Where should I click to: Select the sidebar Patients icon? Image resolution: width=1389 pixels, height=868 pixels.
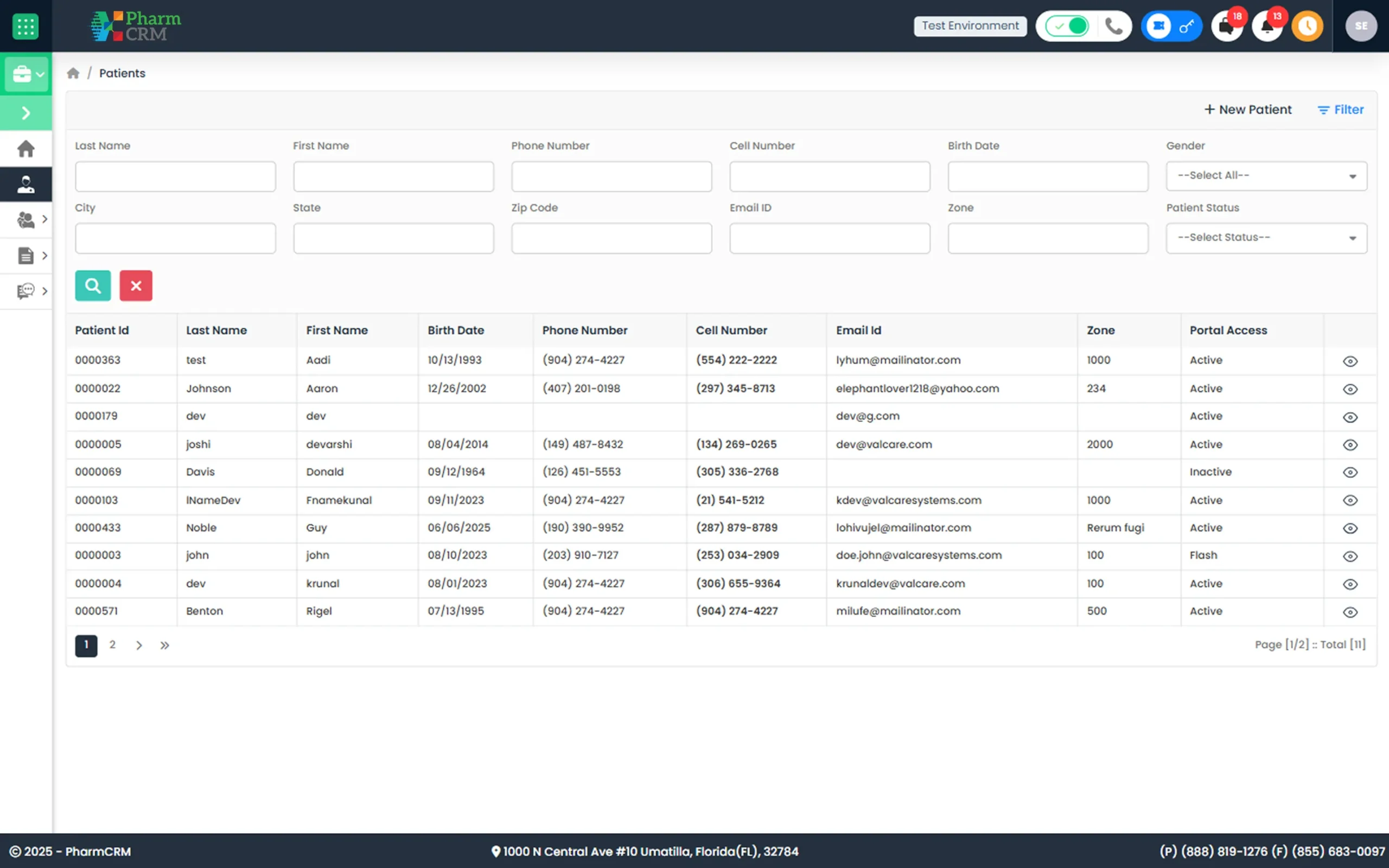click(26, 184)
